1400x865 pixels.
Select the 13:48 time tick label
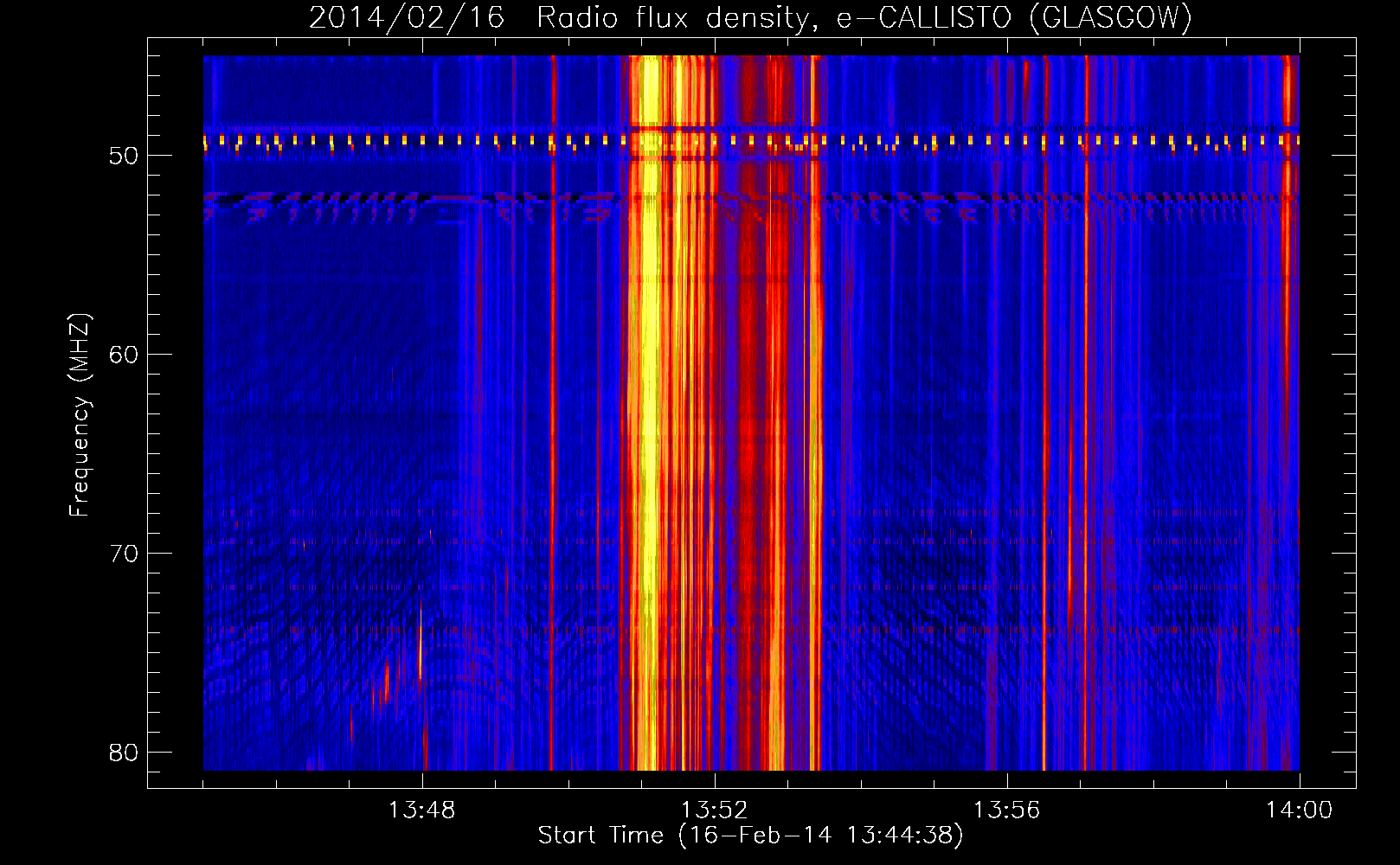[421, 811]
